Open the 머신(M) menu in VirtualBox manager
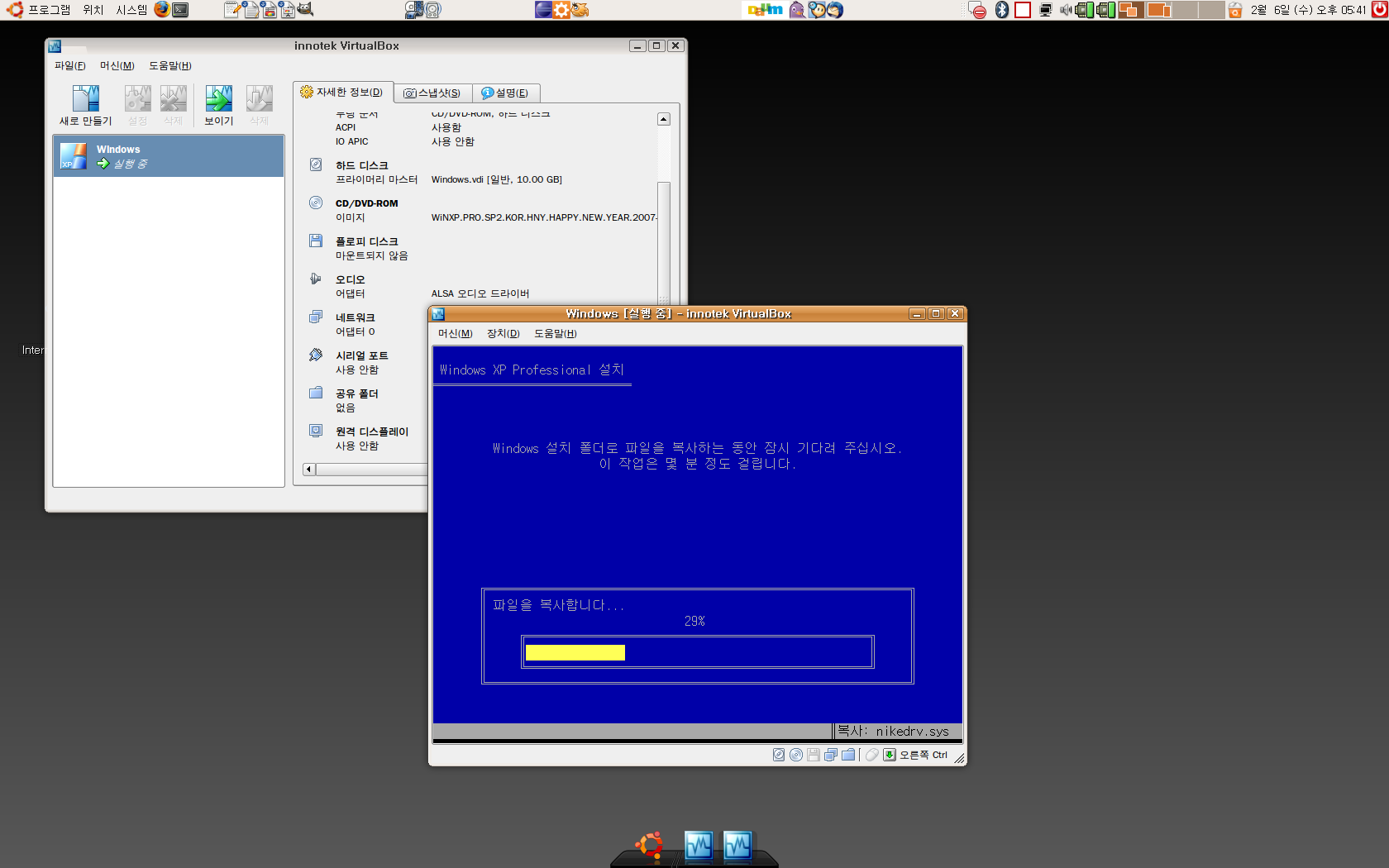Screen dimensions: 1389x868 117,66
